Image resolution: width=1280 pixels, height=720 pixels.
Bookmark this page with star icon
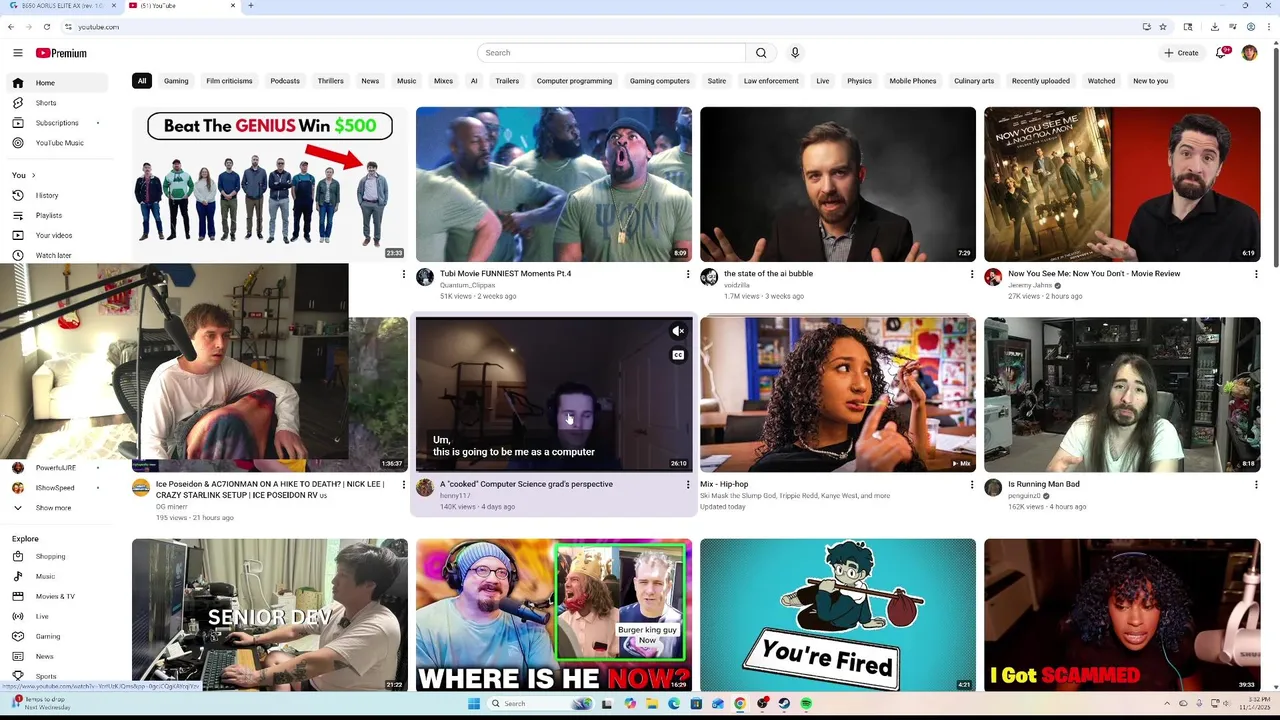(x=1163, y=27)
